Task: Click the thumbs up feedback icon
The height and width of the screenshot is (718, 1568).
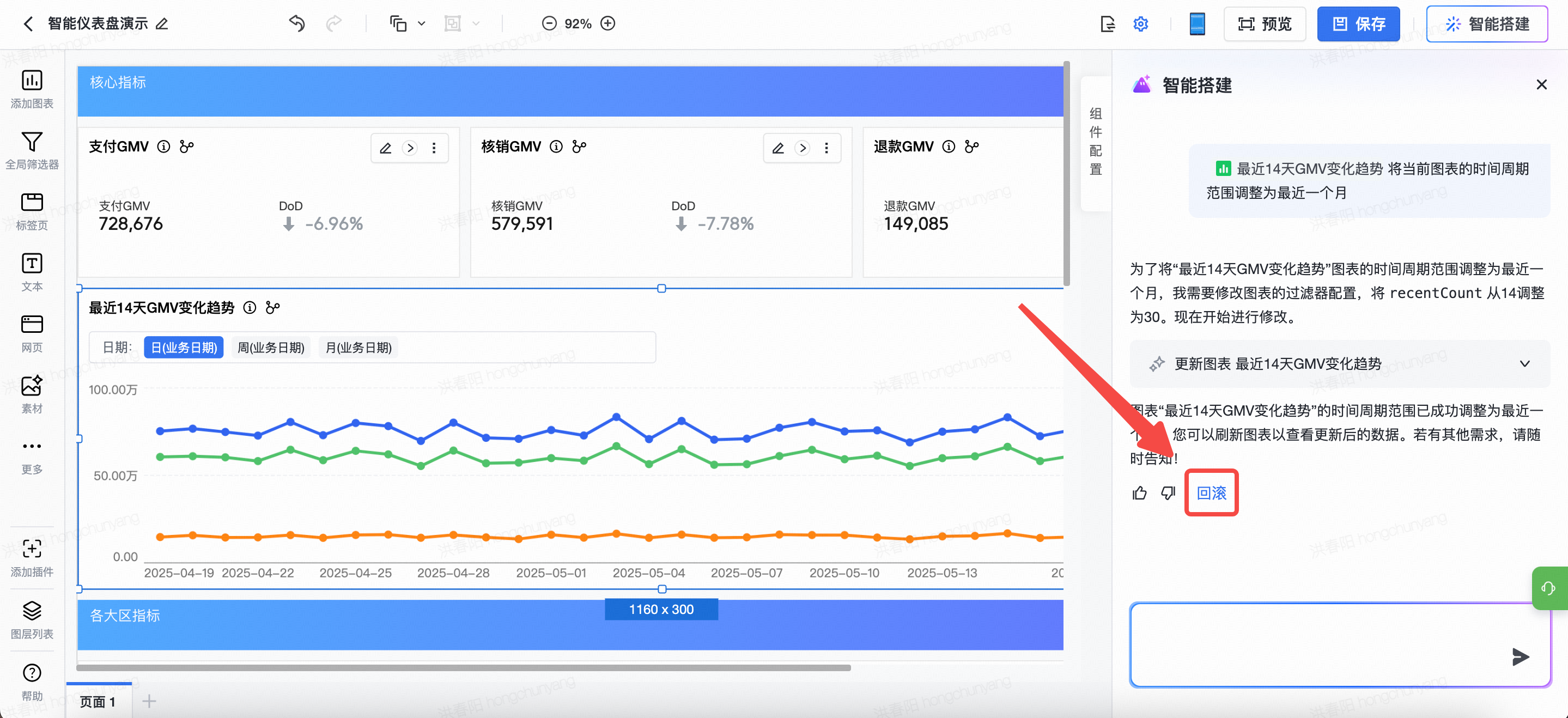Action: (x=1139, y=493)
